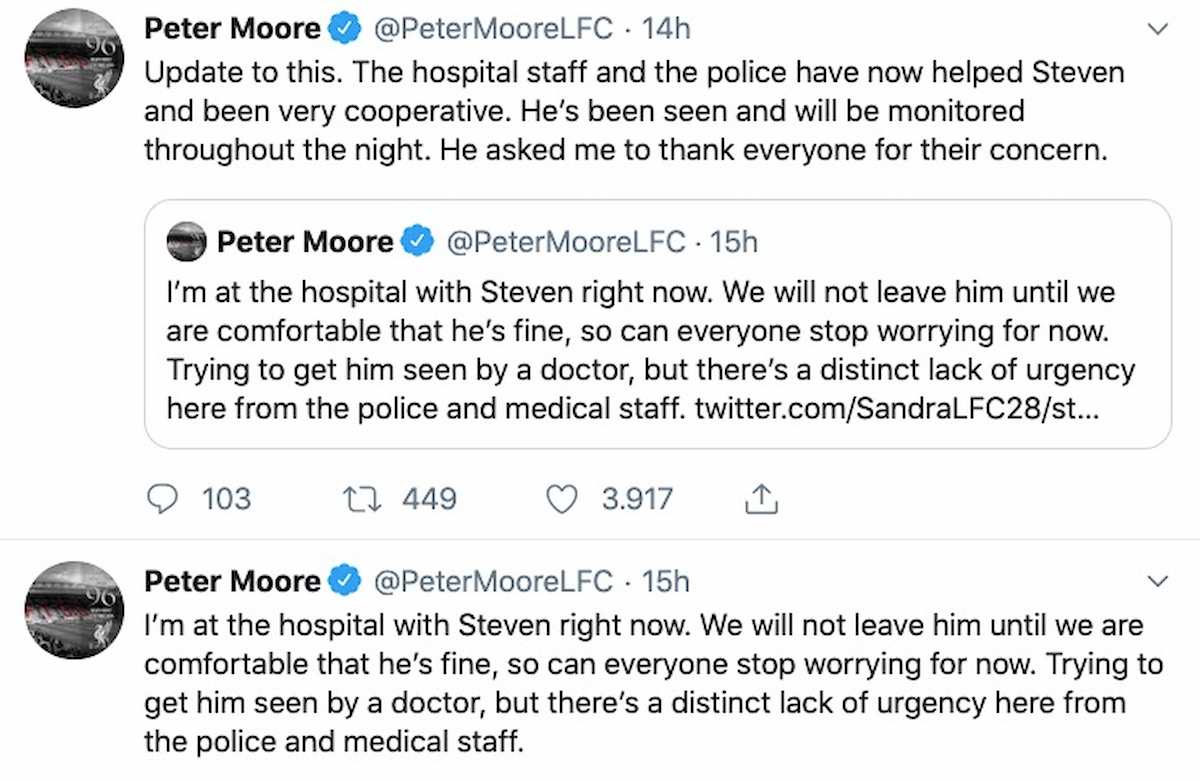Like the update tweet with the heart icon
Screen dimensions: 1200x781
pos(563,498)
